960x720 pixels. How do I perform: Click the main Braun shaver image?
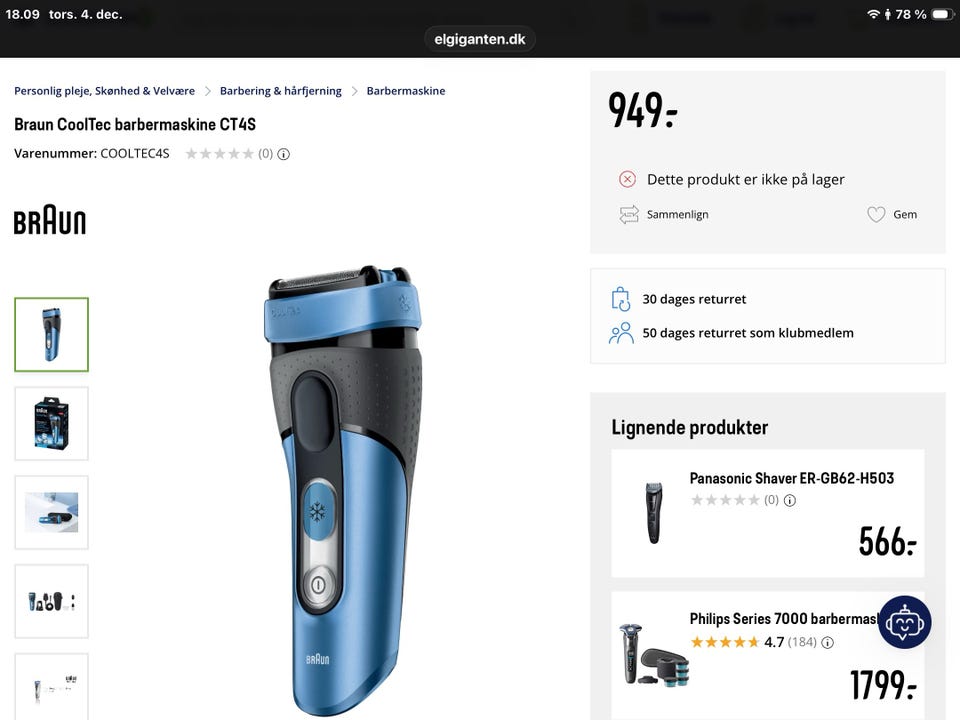343,490
